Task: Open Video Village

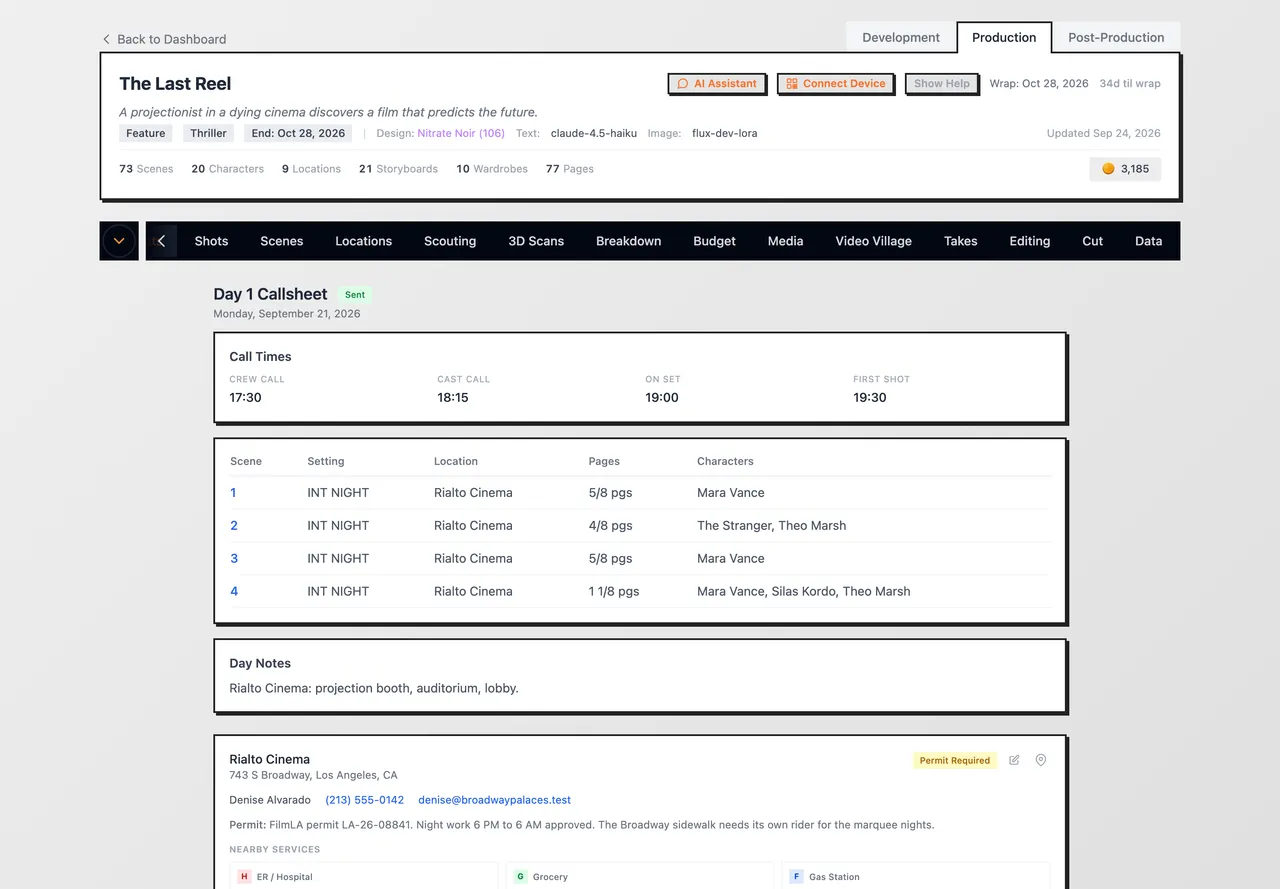Action: tap(874, 241)
